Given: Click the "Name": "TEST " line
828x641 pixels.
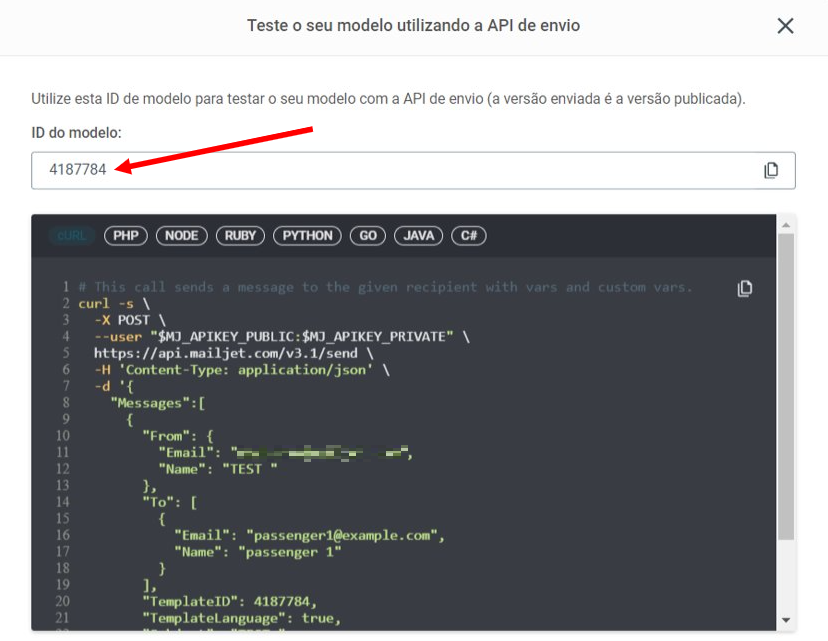Looking at the screenshot, I should [x=218, y=469].
